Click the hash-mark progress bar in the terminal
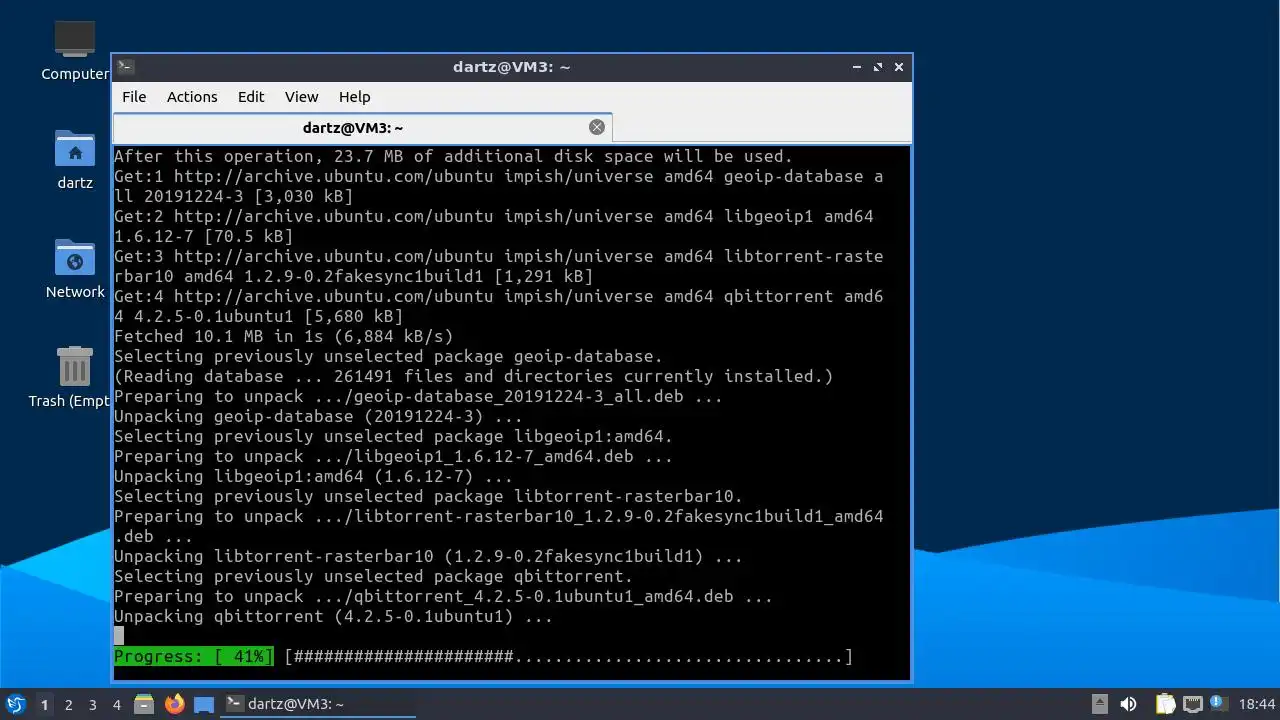The width and height of the screenshot is (1280, 720). [569, 657]
